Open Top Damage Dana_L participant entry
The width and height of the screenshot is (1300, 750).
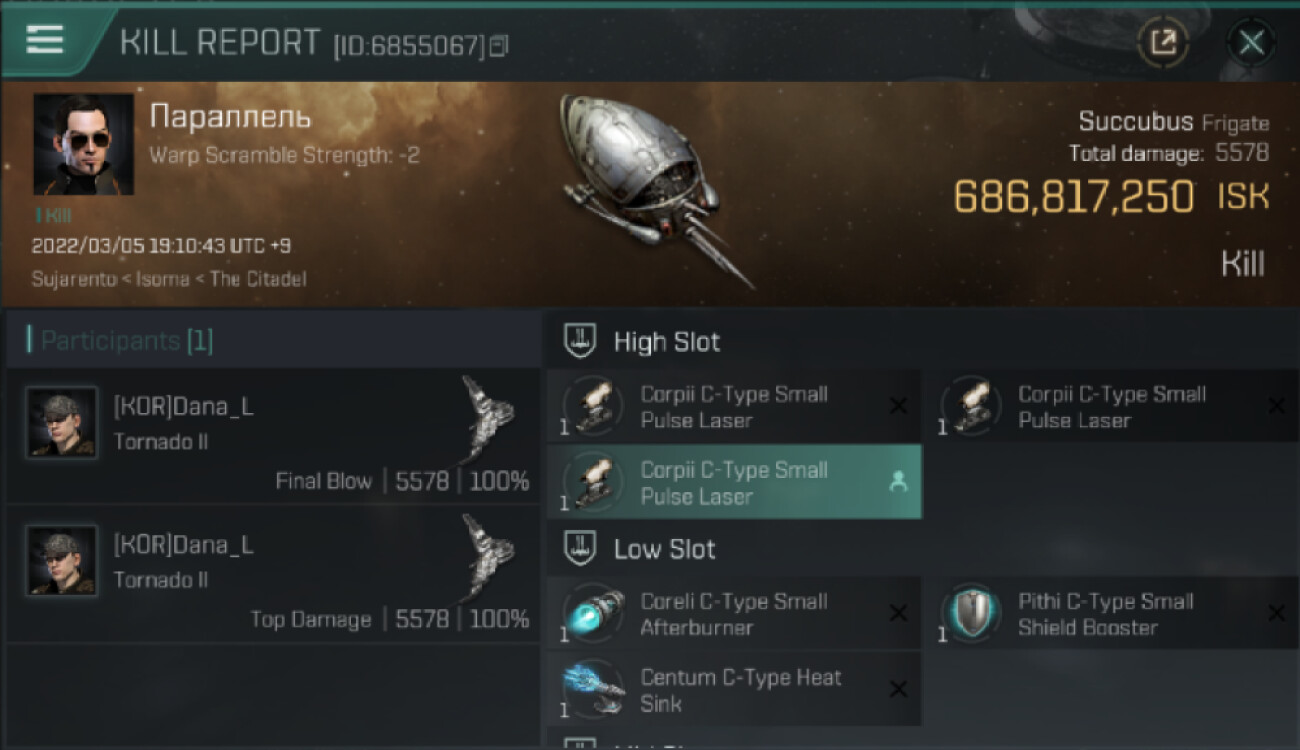click(272, 572)
